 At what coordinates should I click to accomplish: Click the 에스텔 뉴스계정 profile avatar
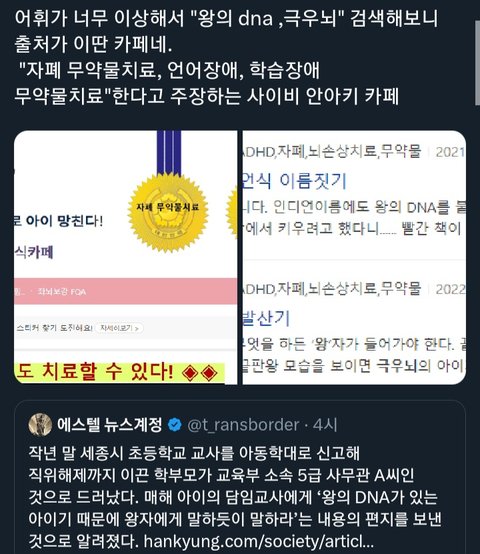[x=40, y=425]
